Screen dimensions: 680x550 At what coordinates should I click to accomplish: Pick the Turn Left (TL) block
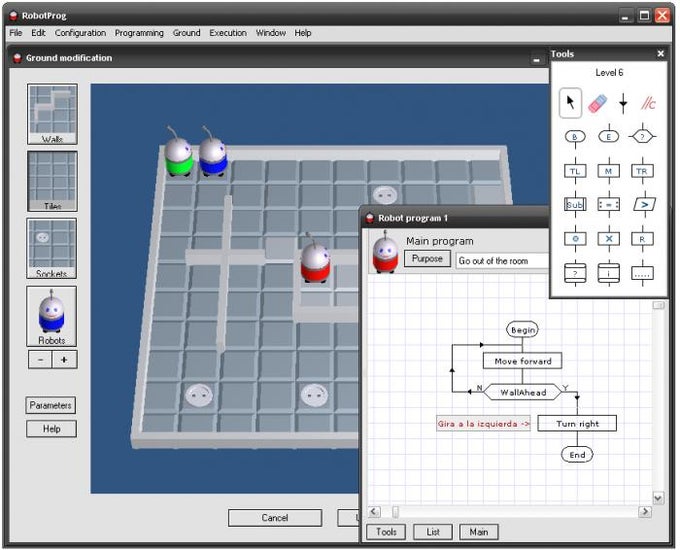[575, 171]
